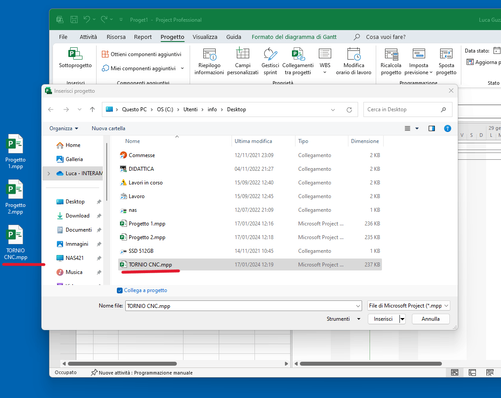
Task: Open the File ribbon tab
Action: click(63, 37)
